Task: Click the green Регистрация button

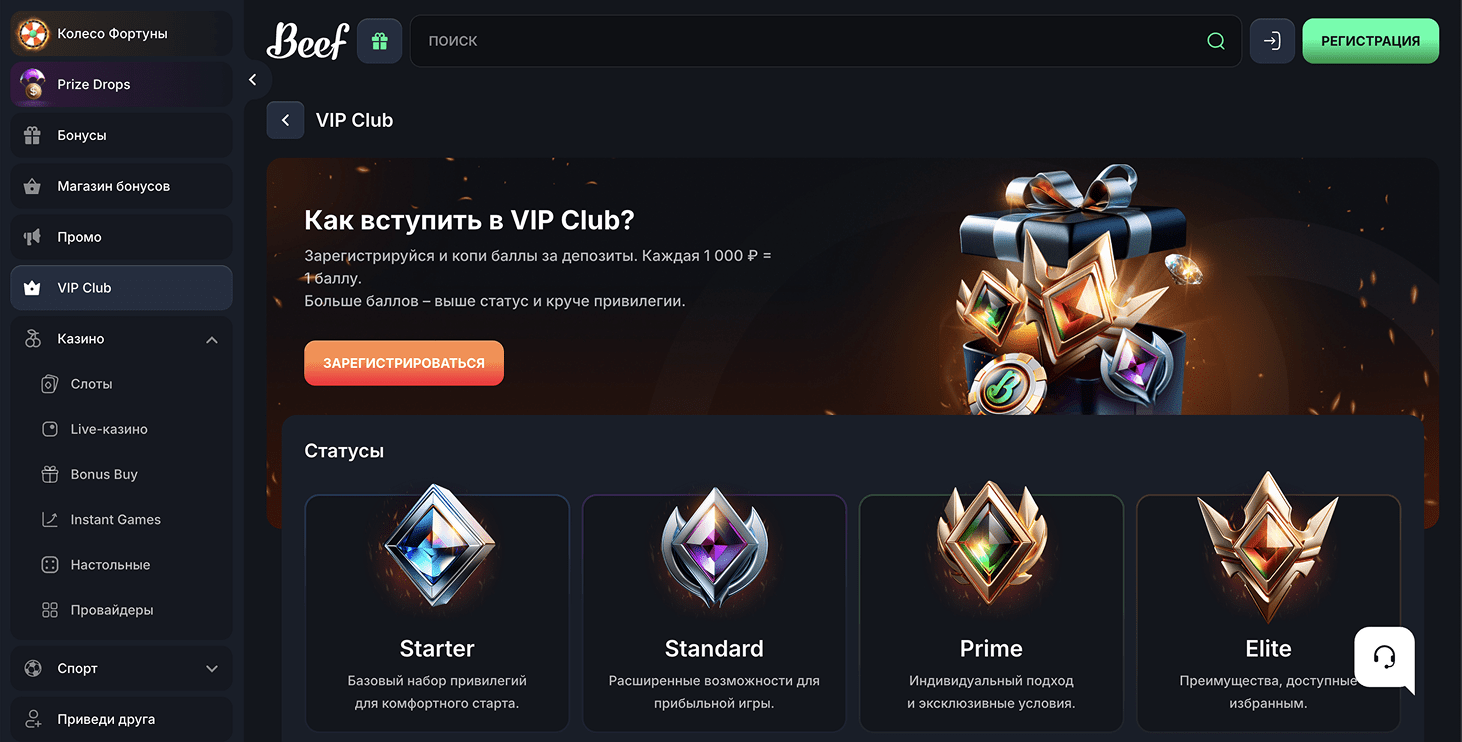Action: [x=1370, y=41]
